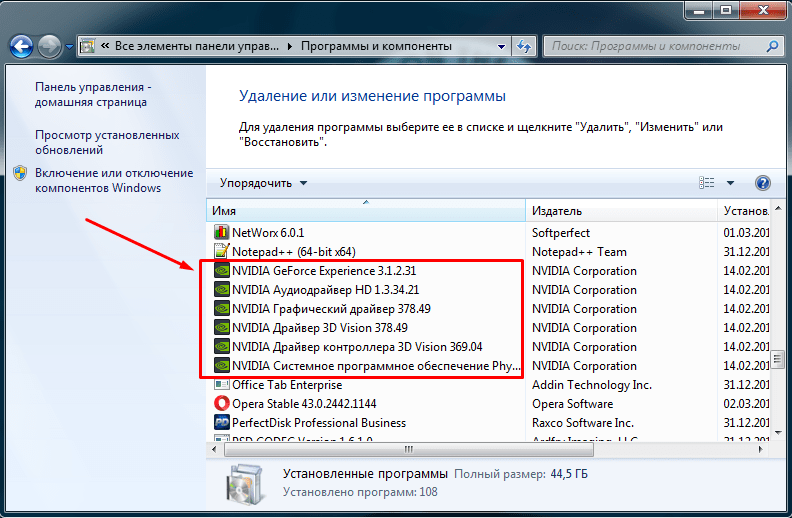This screenshot has width=792, height=518.
Task: Click the change view icon
Action: (706, 183)
